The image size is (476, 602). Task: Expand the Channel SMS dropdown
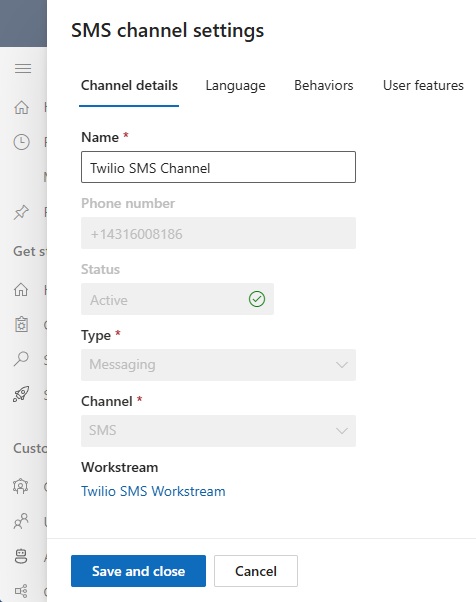pos(218,430)
